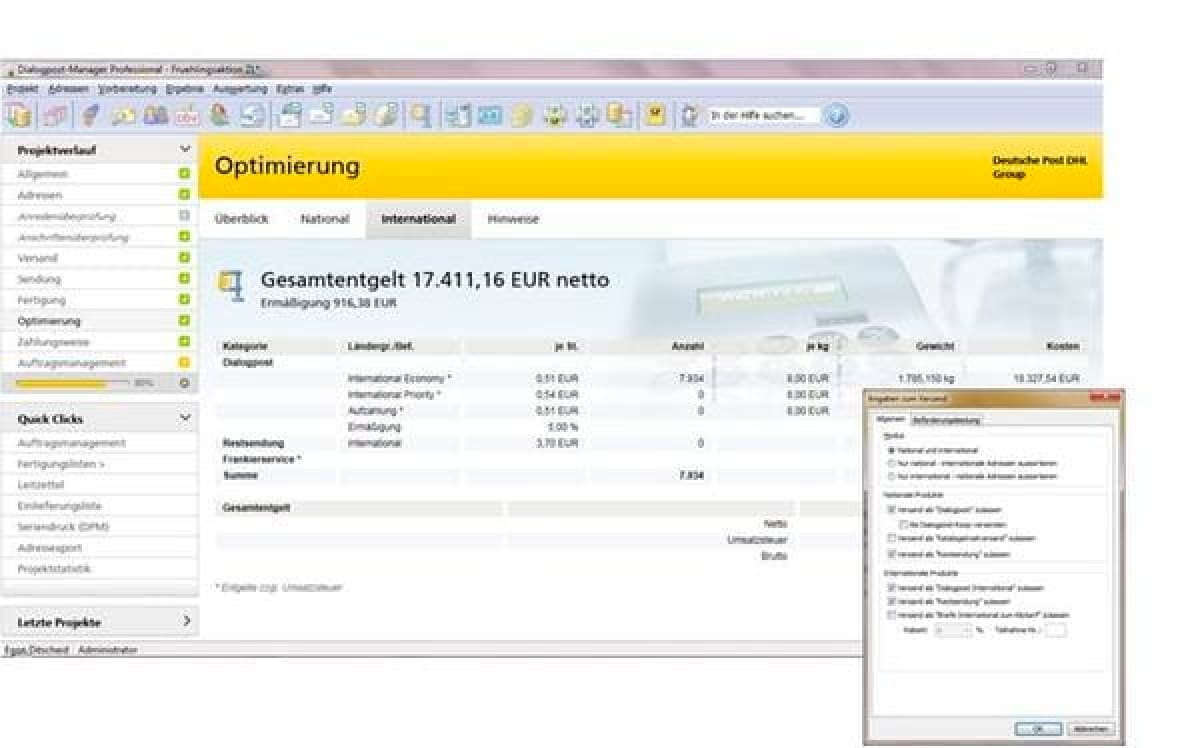Viewport: 1200px width, 748px height.
Task: Open Seriendruck (DPM) quick click
Action: pos(63,527)
